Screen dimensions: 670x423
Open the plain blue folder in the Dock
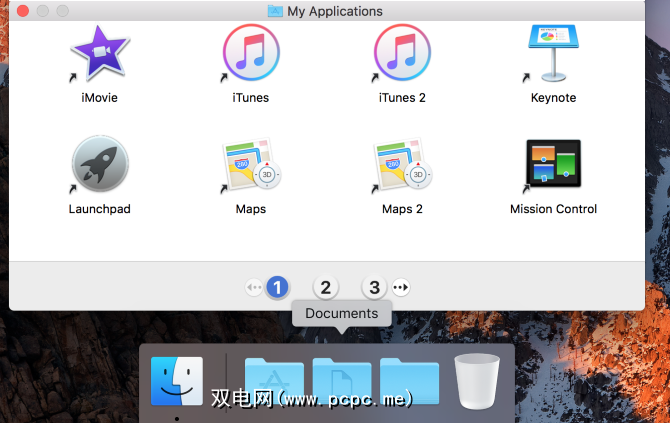[409, 381]
